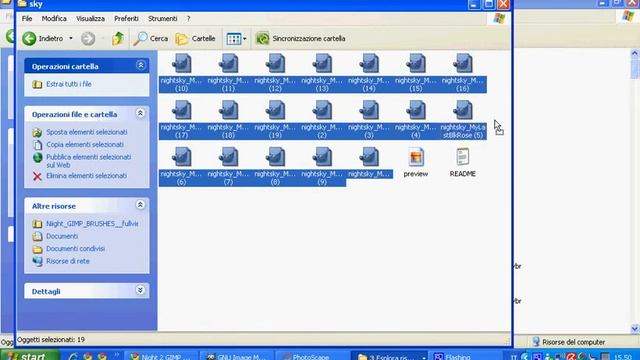Select the unnumbered nightsky_M... brush file
Image resolution: width=640 pixels, height=360 pixels.
pyautogui.click(x=369, y=162)
